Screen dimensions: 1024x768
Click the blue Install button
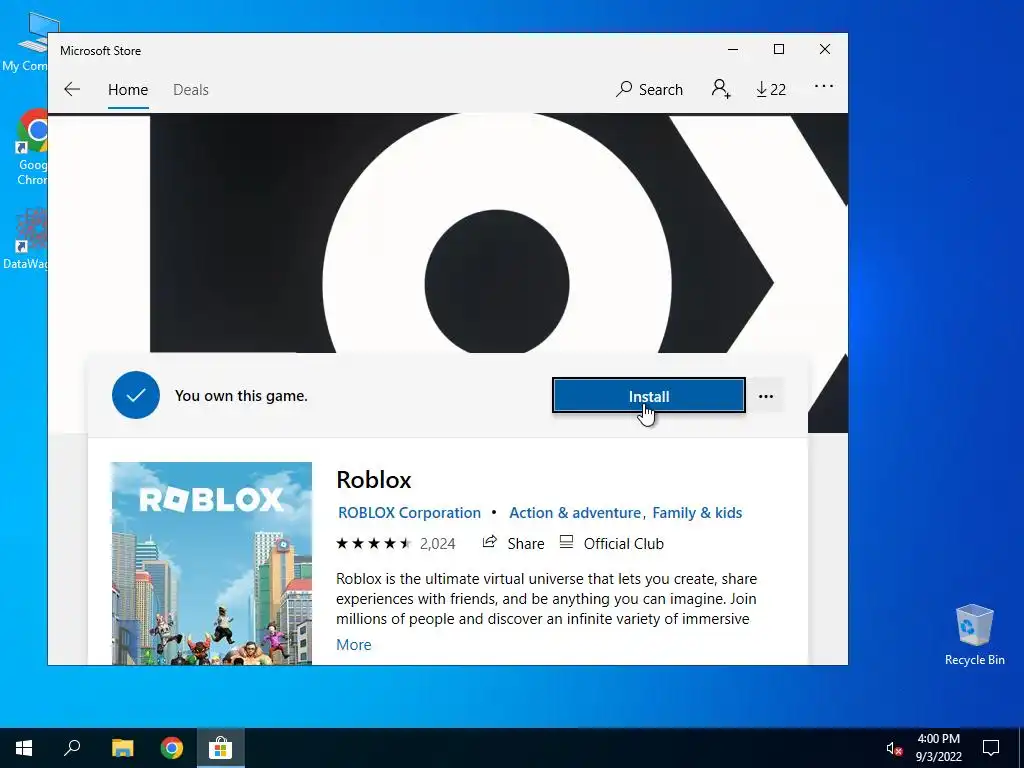point(648,396)
